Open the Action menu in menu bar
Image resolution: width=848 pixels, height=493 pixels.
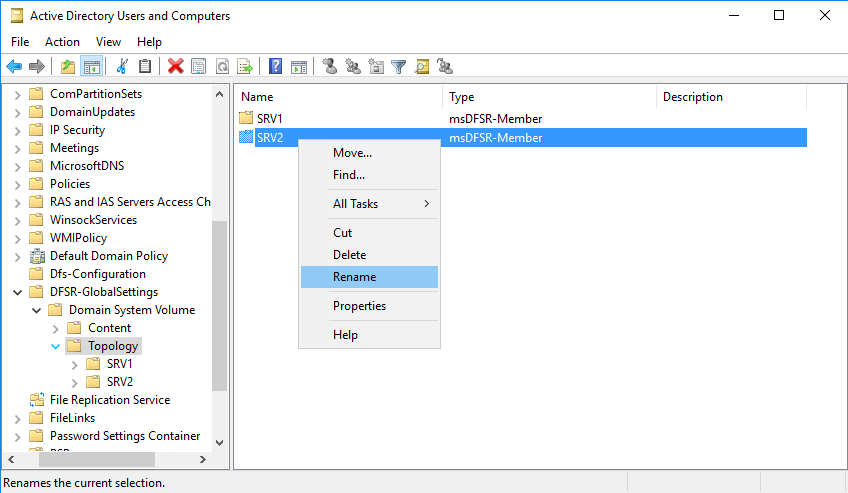click(62, 42)
